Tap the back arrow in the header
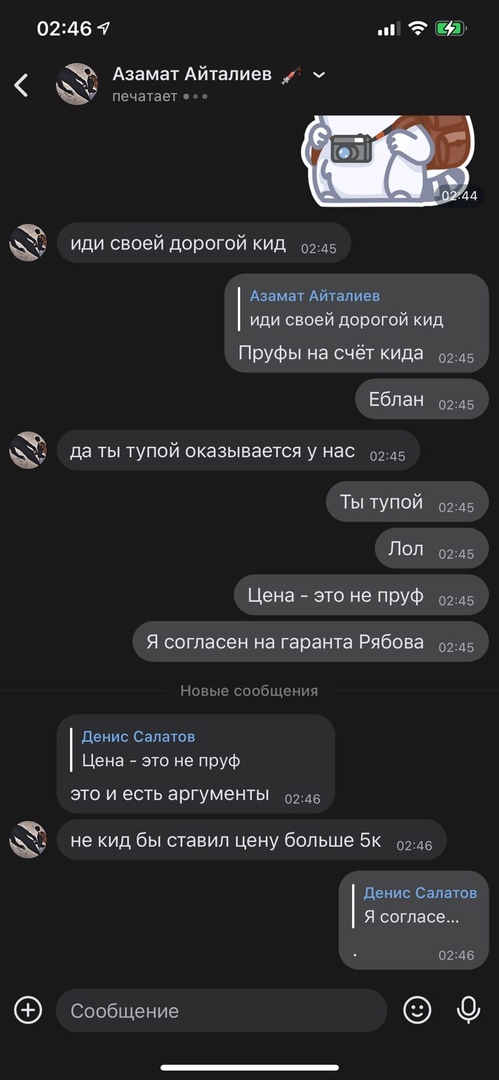Image resolution: width=499 pixels, height=1080 pixels. point(21,85)
